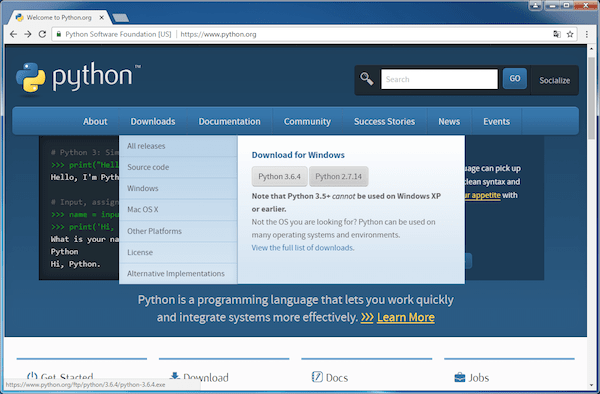Select Mac OS X in Downloads submenu
The image size is (600, 394).
[178, 210]
